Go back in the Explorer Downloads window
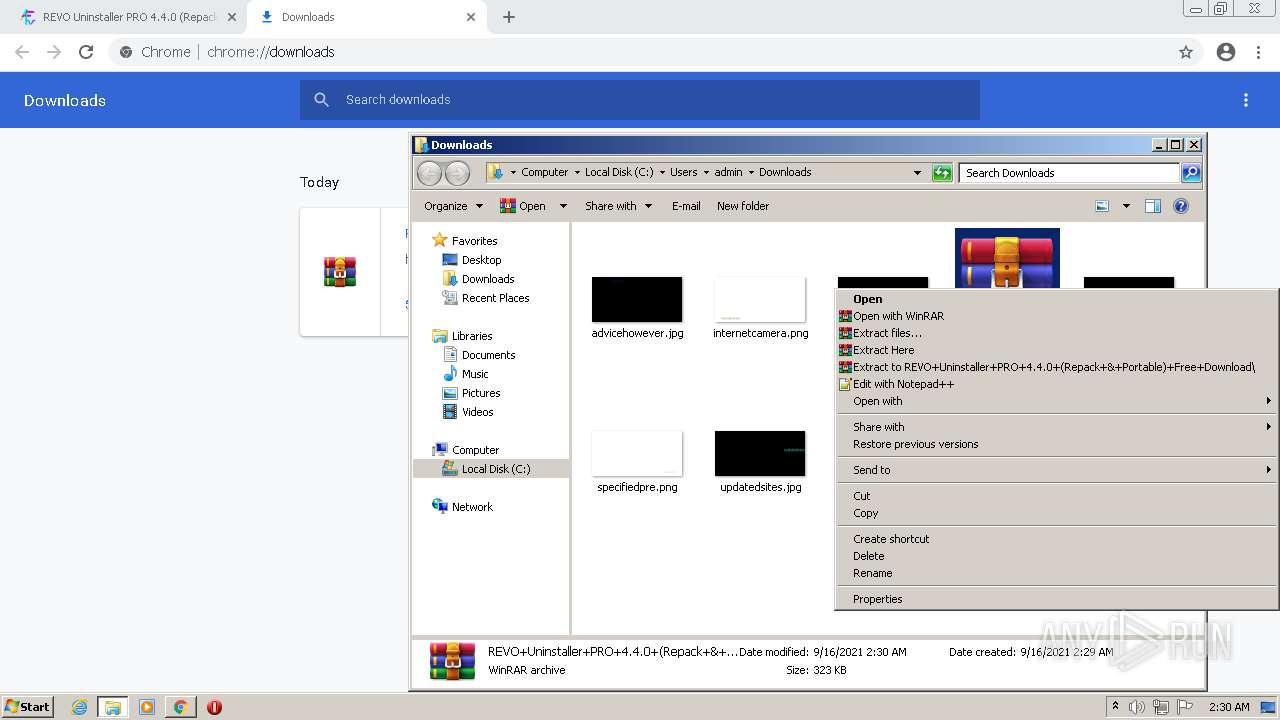The height and width of the screenshot is (720, 1280). click(429, 173)
